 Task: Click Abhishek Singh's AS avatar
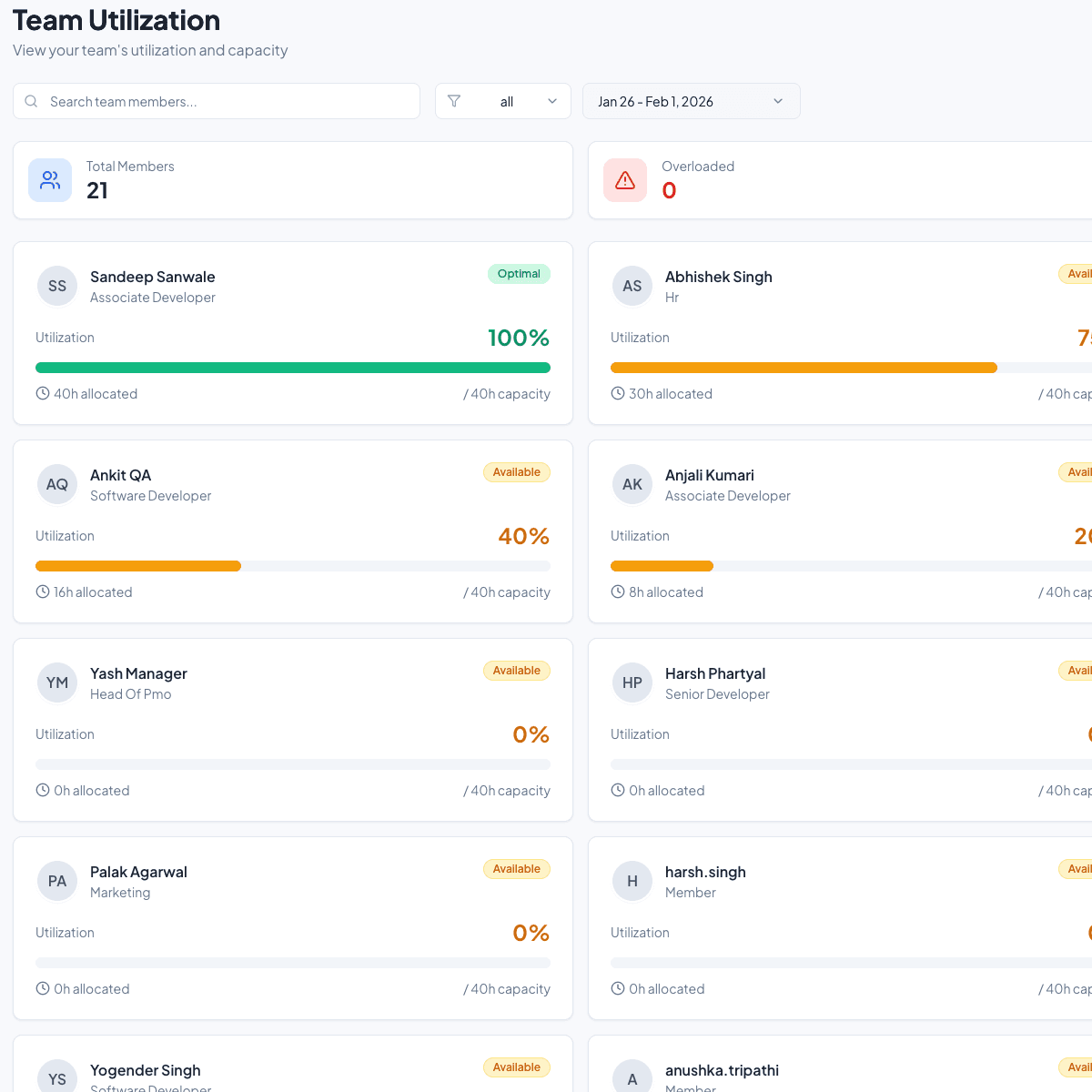tap(632, 286)
